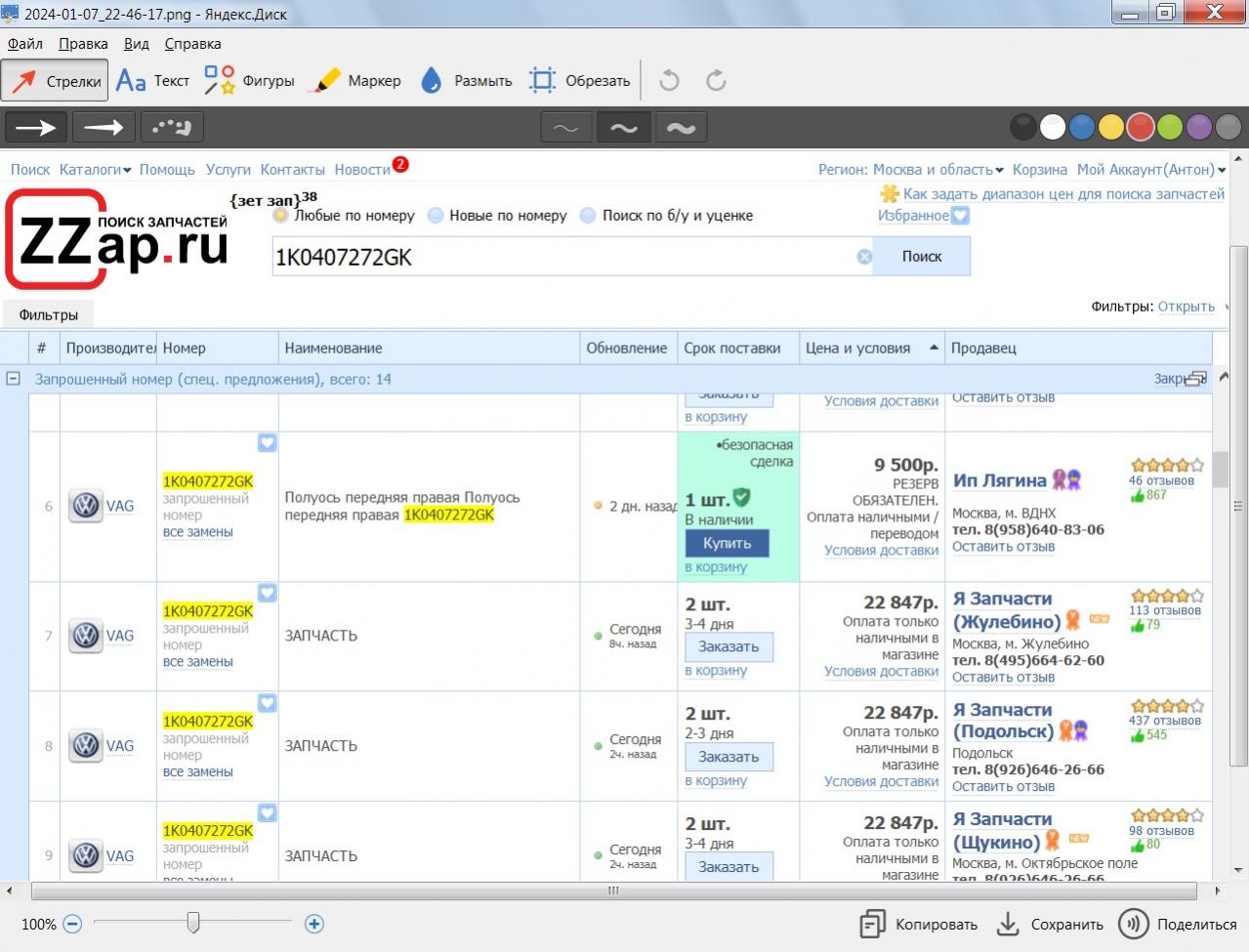
Task: Sort by Цена и условия column
Action: (872, 348)
